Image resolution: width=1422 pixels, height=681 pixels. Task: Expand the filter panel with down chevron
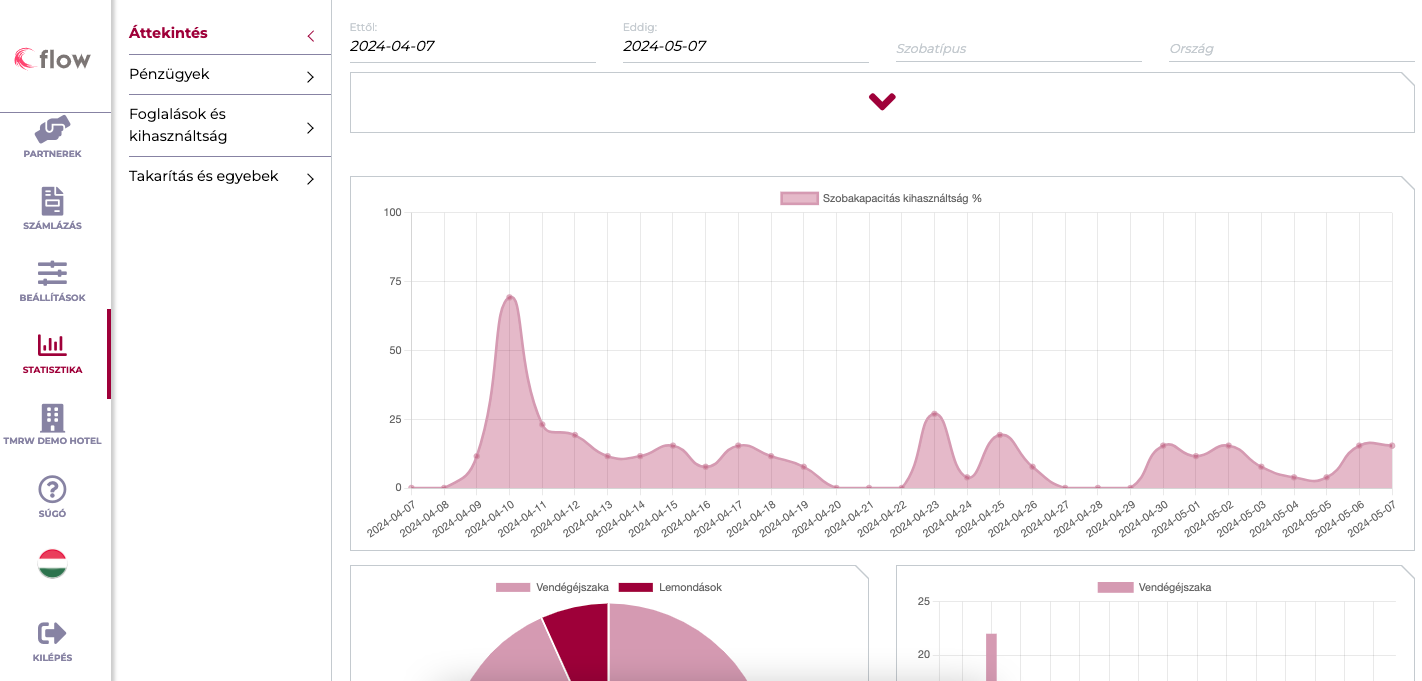click(x=882, y=101)
